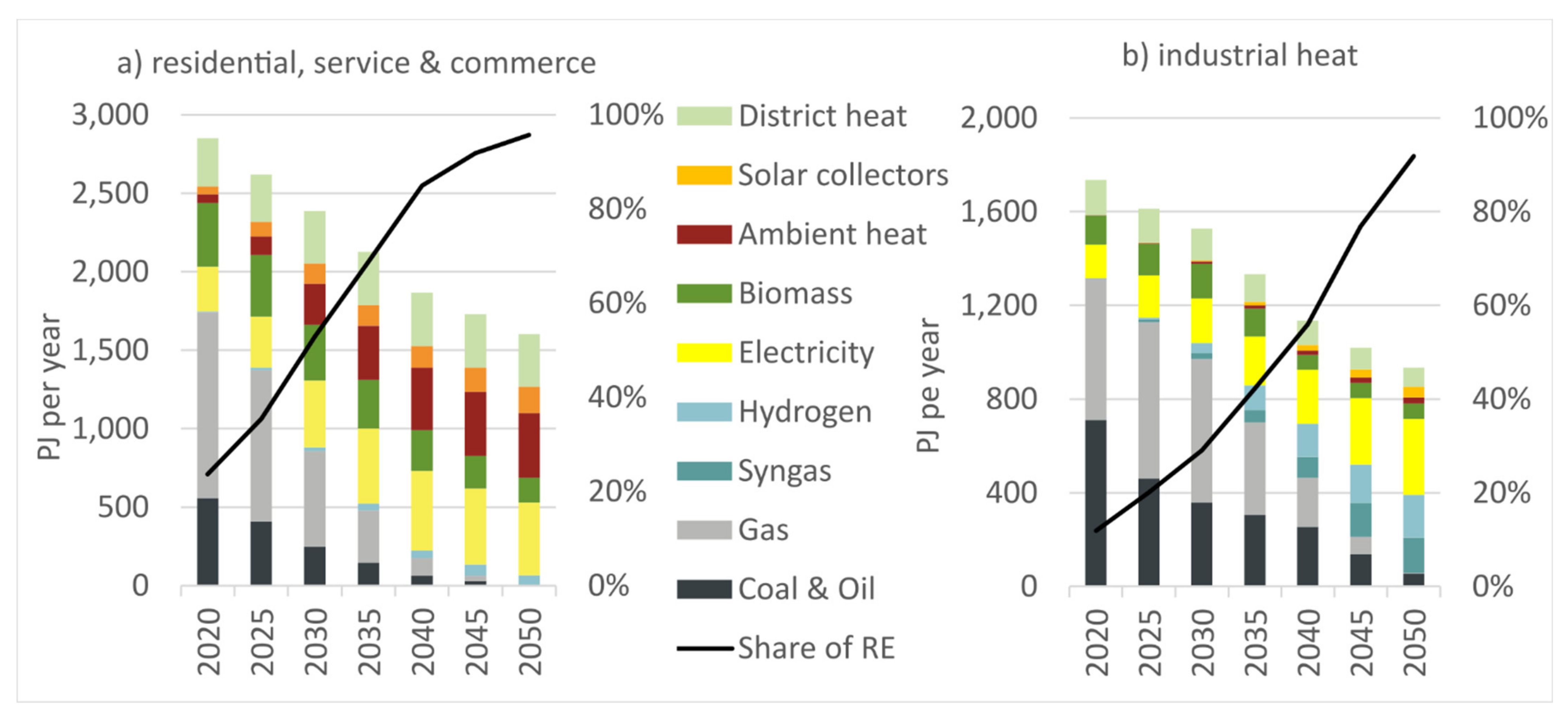Click the 2,000 value on industrial axis
1568x719 pixels.
[998, 117]
